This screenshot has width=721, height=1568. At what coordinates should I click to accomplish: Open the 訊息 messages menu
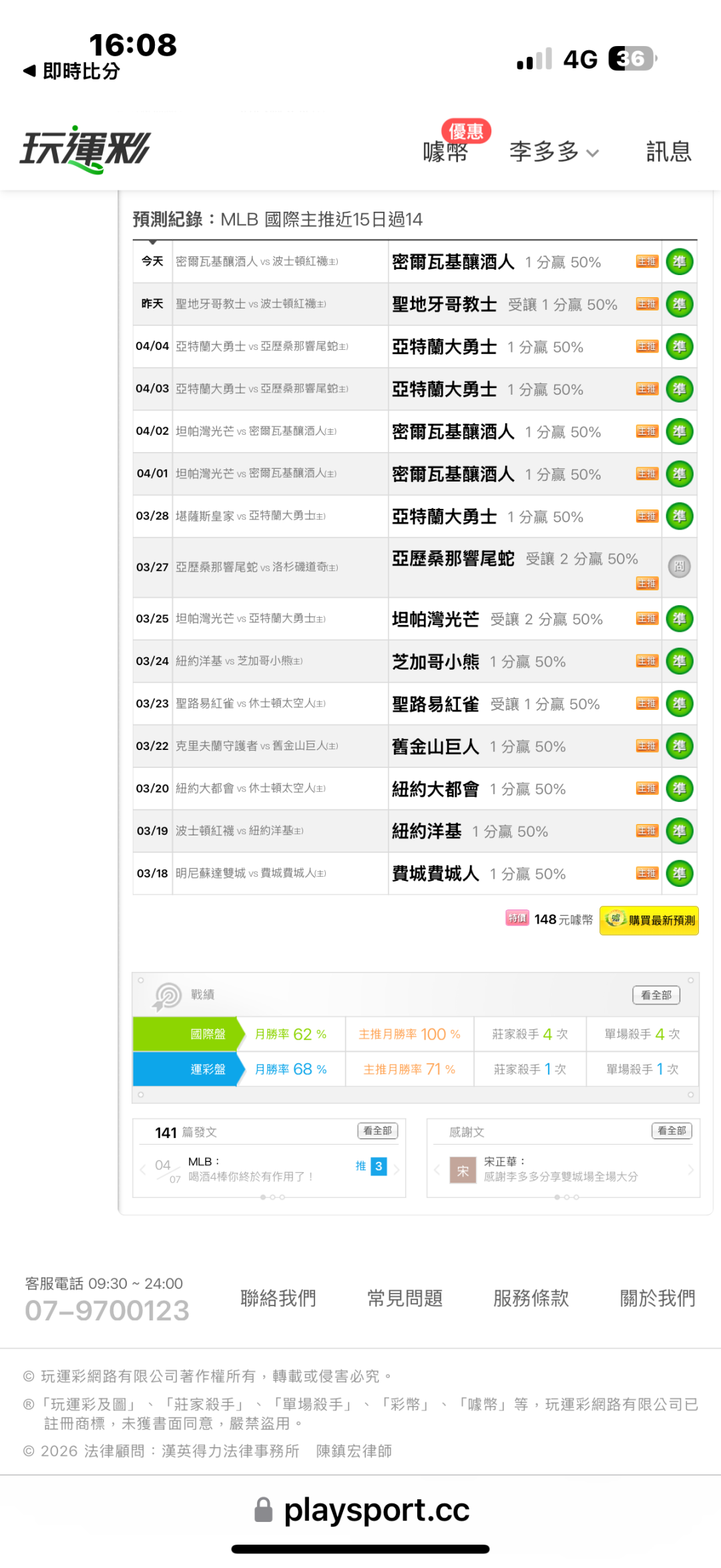coord(668,152)
